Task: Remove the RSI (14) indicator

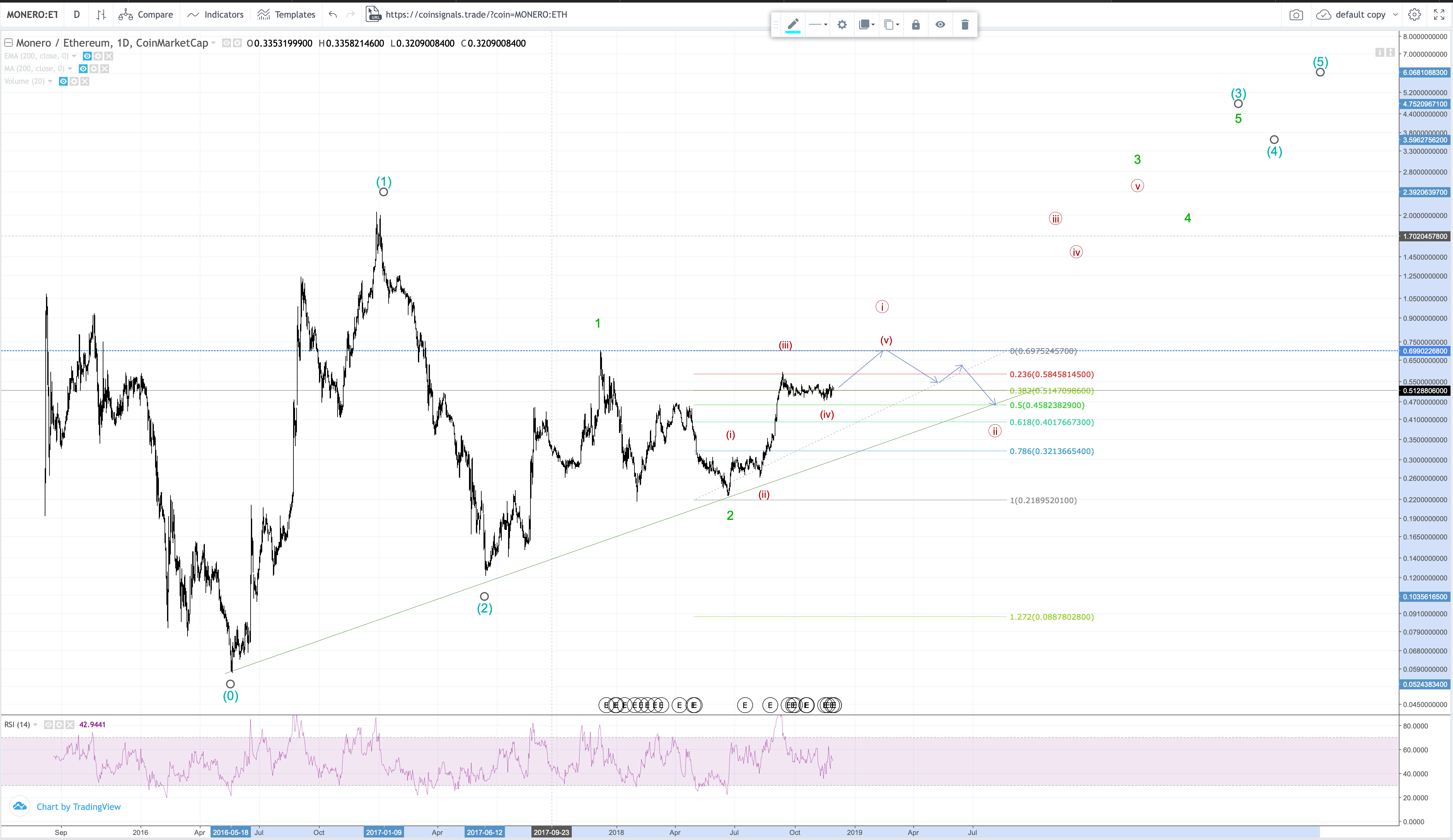Action: 70,725
